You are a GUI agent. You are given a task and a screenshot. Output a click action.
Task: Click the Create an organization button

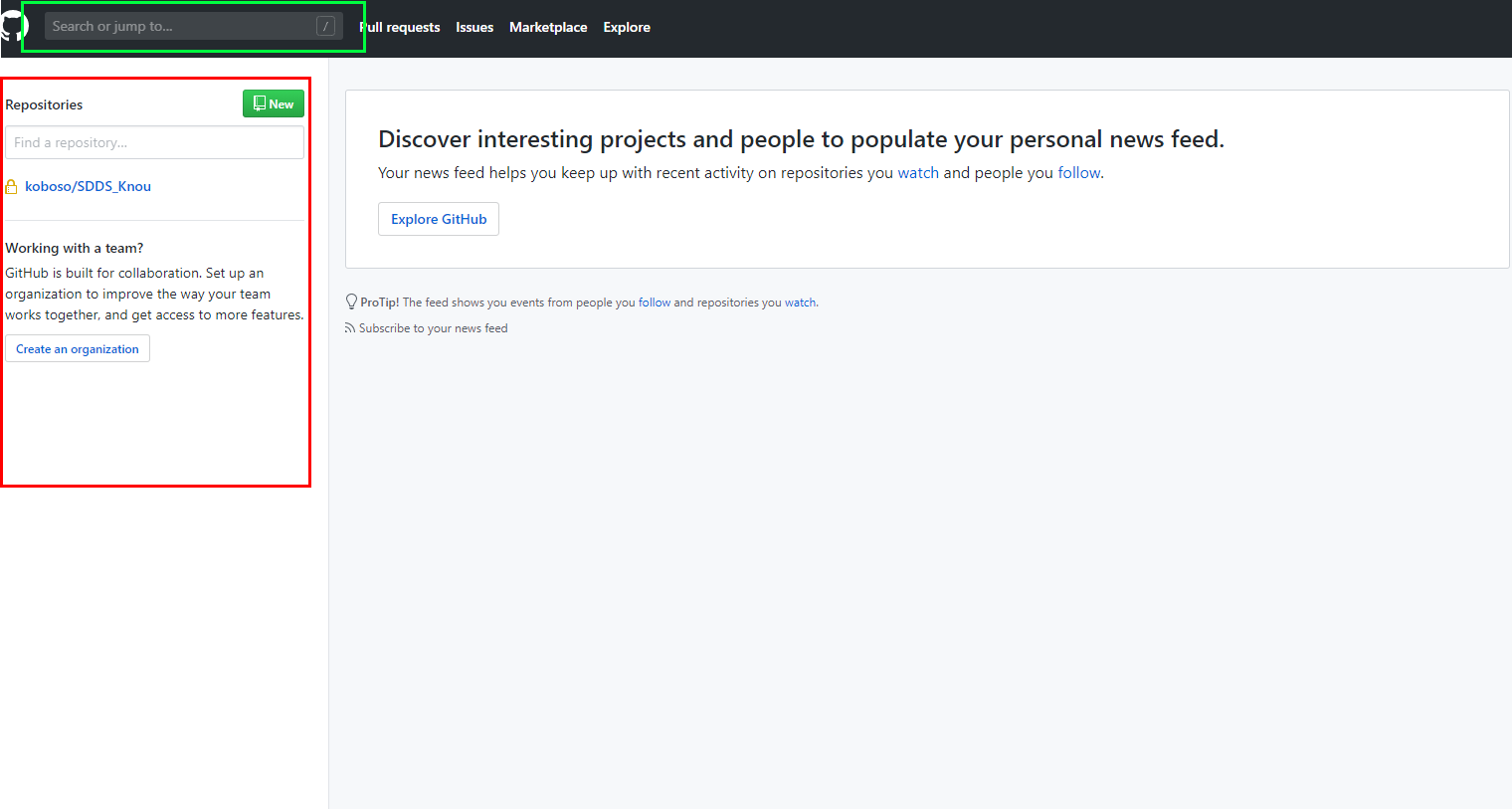click(x=78, y=348)
